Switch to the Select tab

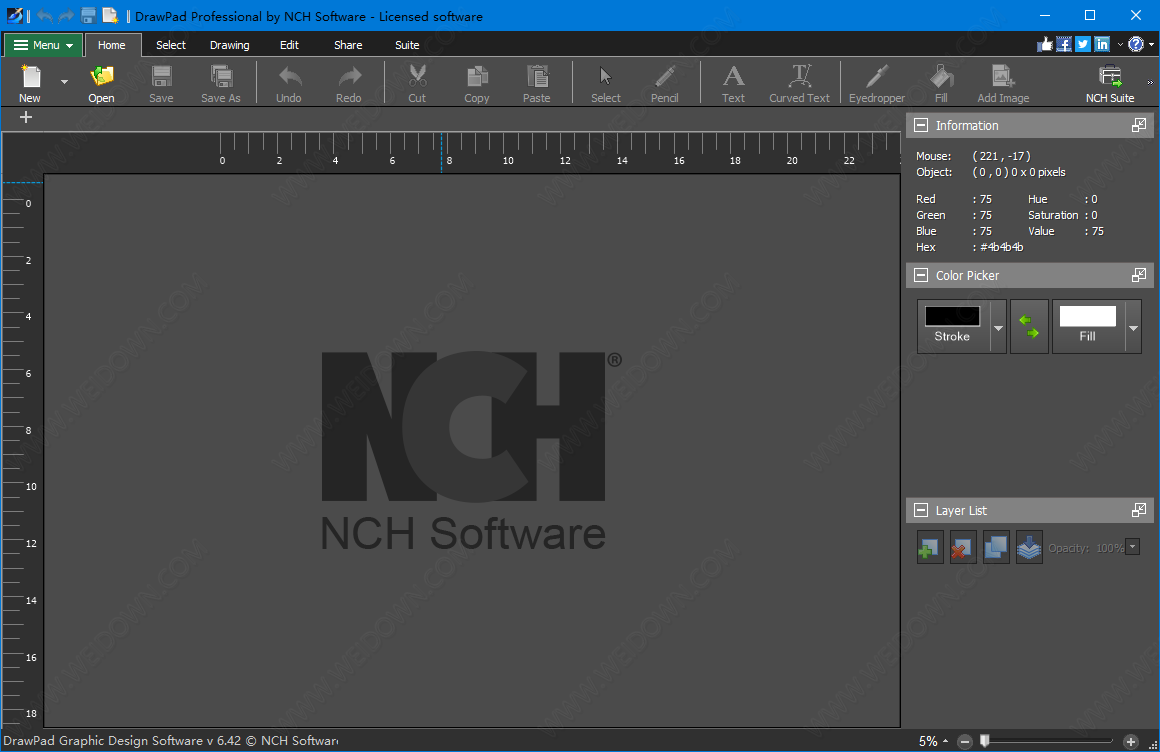point(171,45)
